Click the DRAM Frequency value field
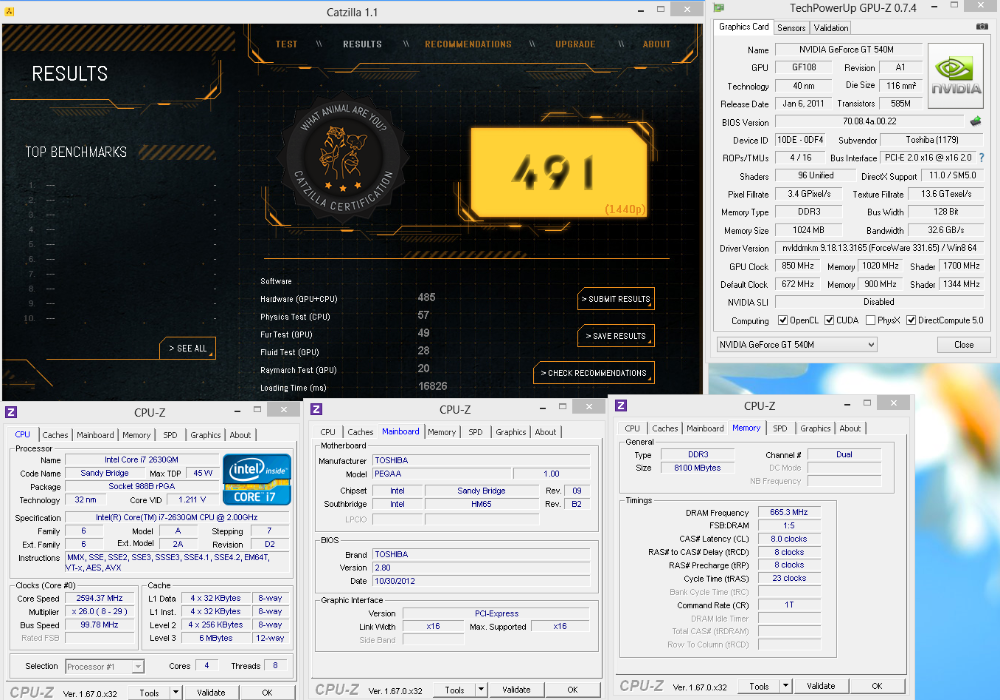1000x700 pixels. pyautogui.click(x=788, y=512)
